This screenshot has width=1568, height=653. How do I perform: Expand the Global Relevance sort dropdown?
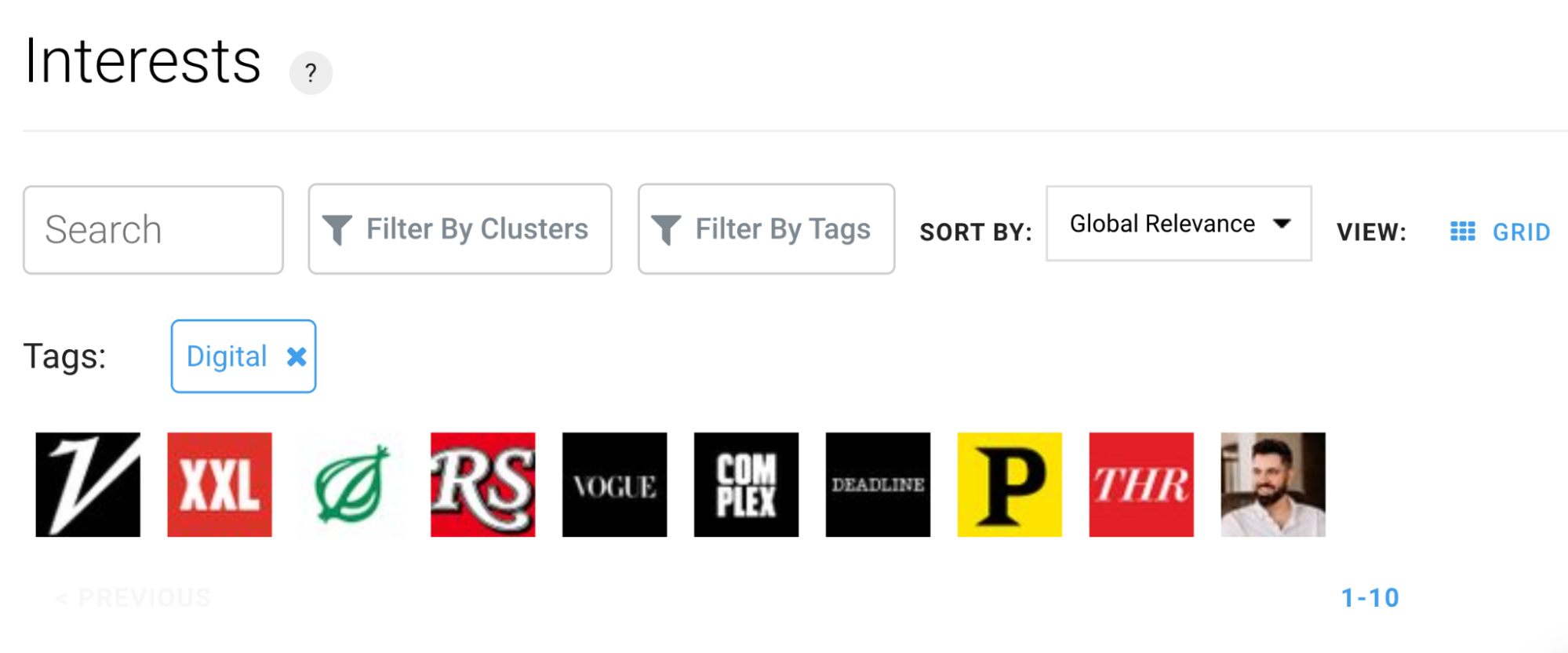click(x=1179, y=224)
